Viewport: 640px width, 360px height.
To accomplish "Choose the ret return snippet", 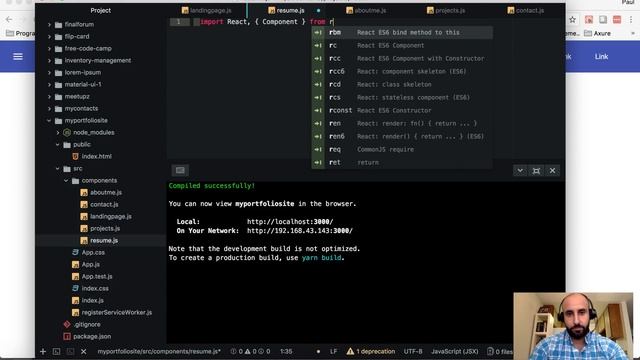I will tap(402, 162).
